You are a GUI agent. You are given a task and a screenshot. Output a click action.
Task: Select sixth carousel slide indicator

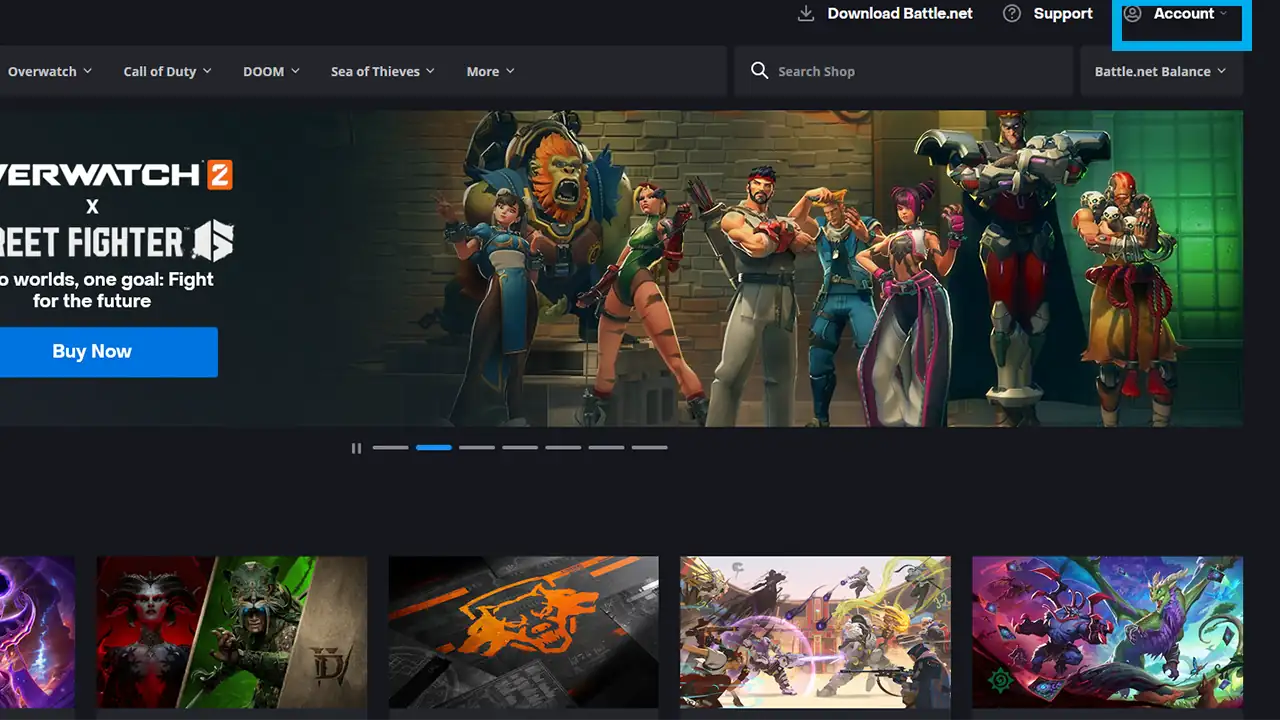[606, 448]
